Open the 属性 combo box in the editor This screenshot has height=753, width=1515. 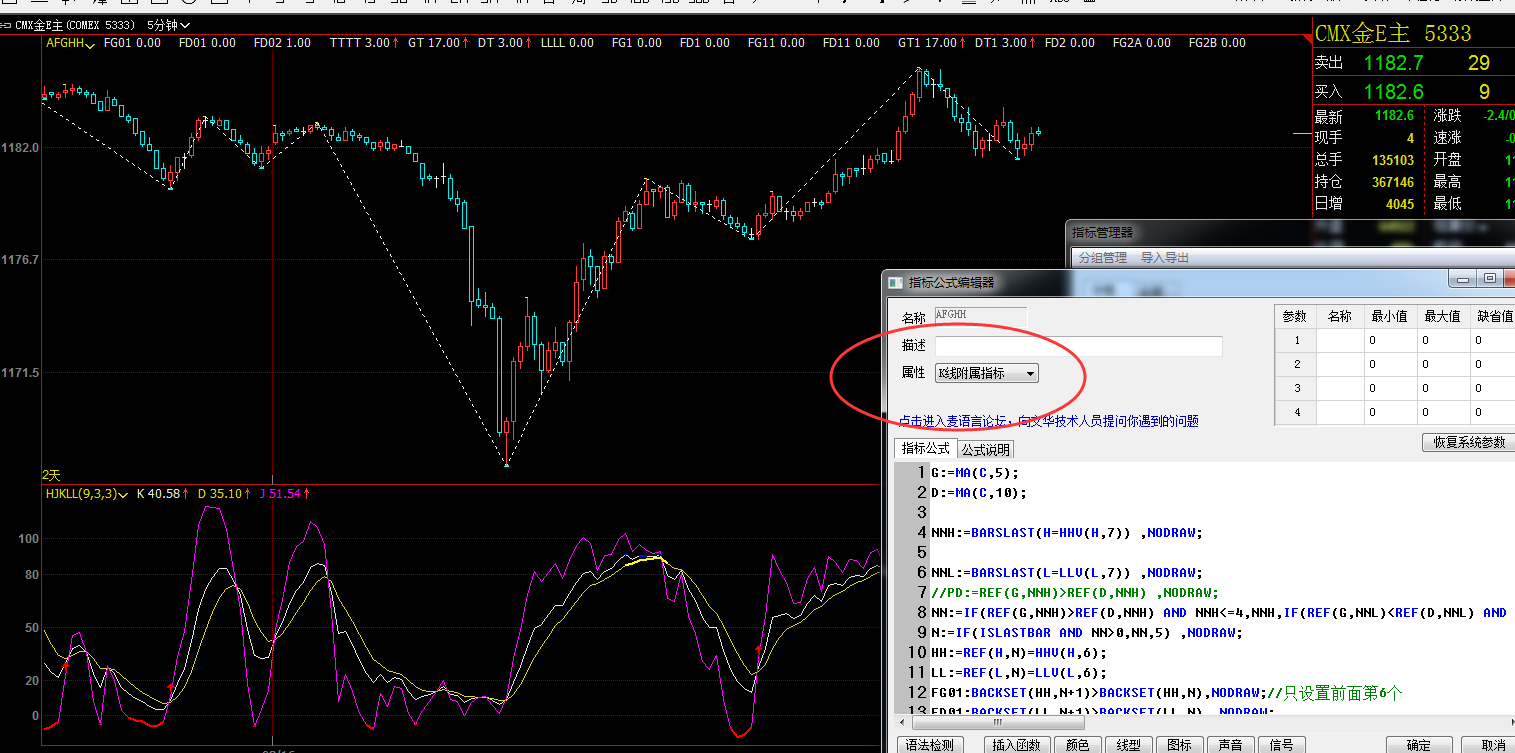pyautogui.click(x=986, y=373)
